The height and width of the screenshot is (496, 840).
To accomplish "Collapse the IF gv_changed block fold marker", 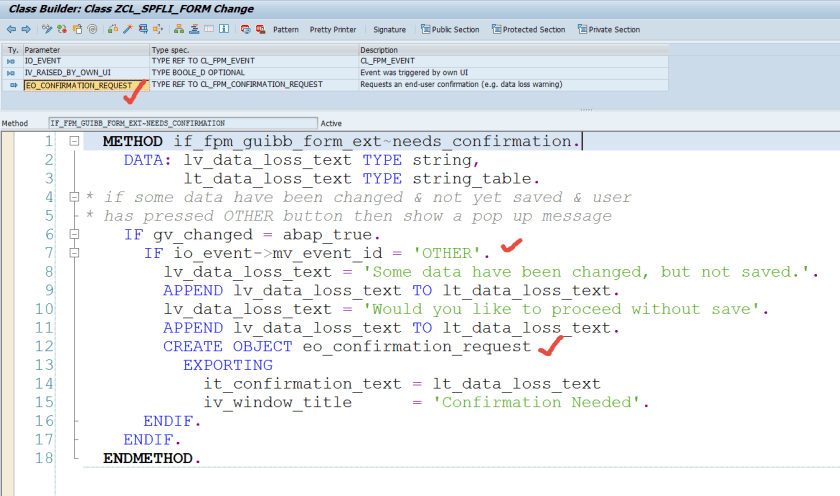I will [75, 234].
